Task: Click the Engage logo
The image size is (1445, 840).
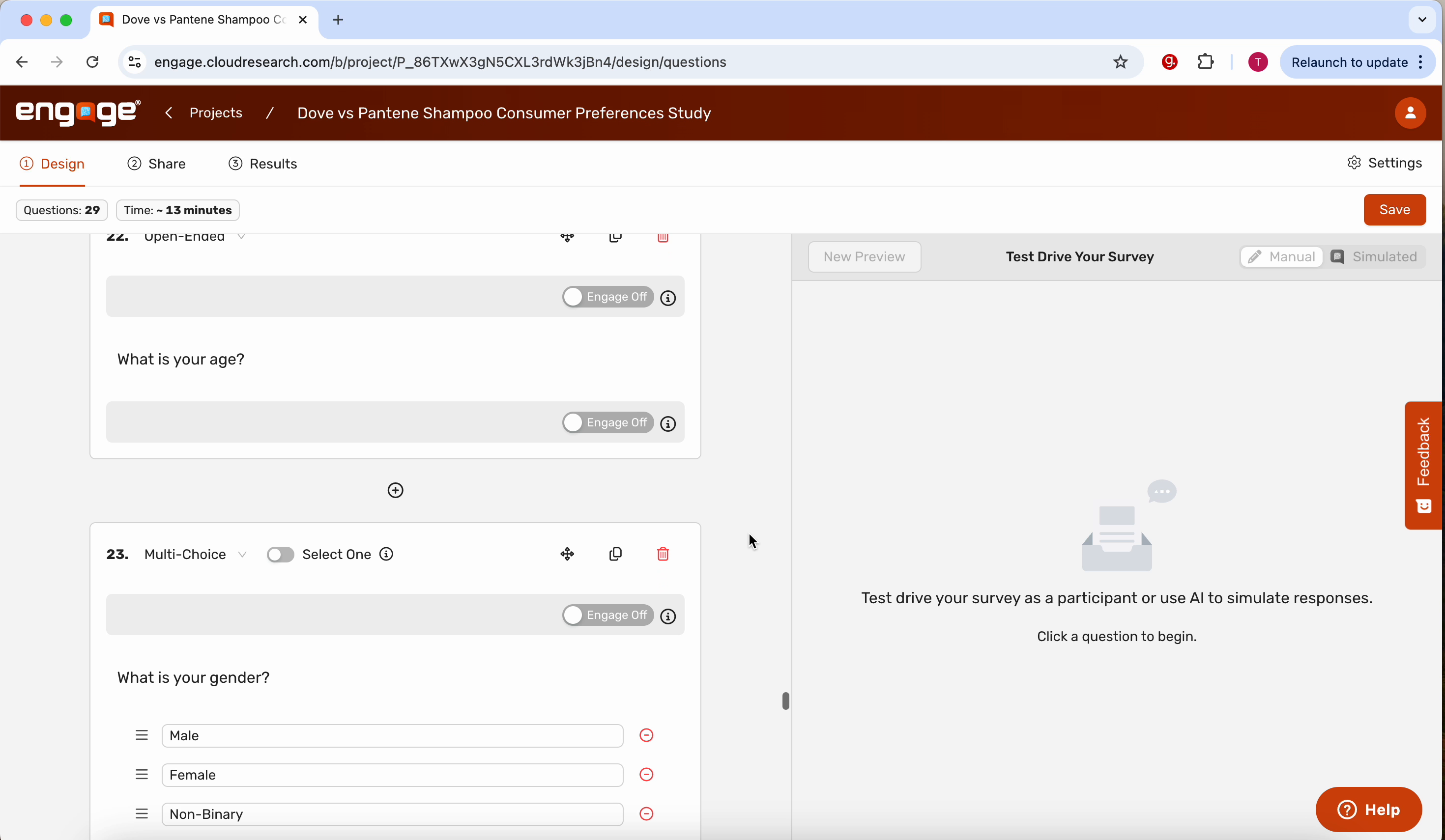Action: click(x=78, y=112)
